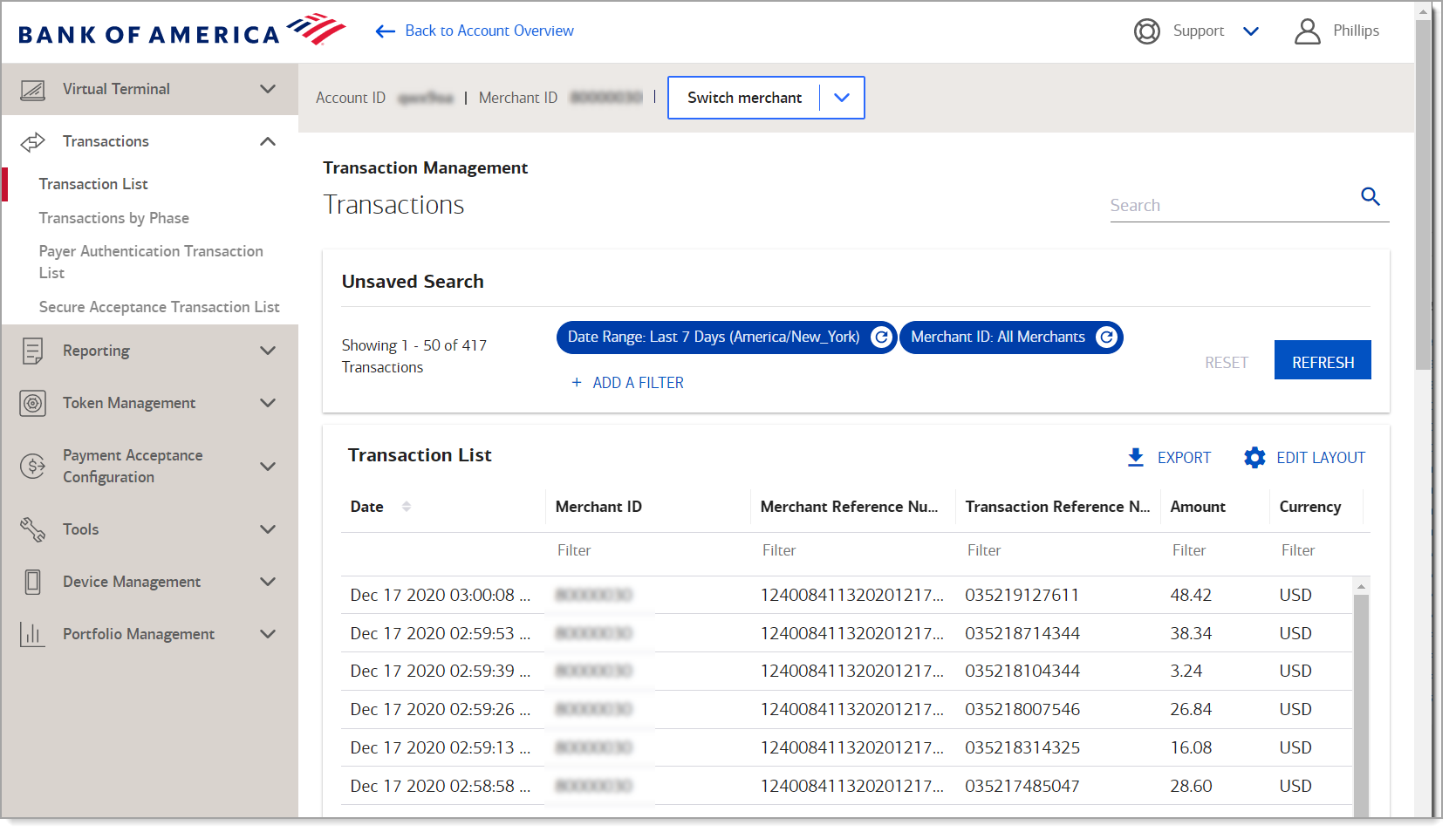Click the Token Management icon
Image resolution: width=1456 pixels, height=832 pixels.
tap(32, 403)
